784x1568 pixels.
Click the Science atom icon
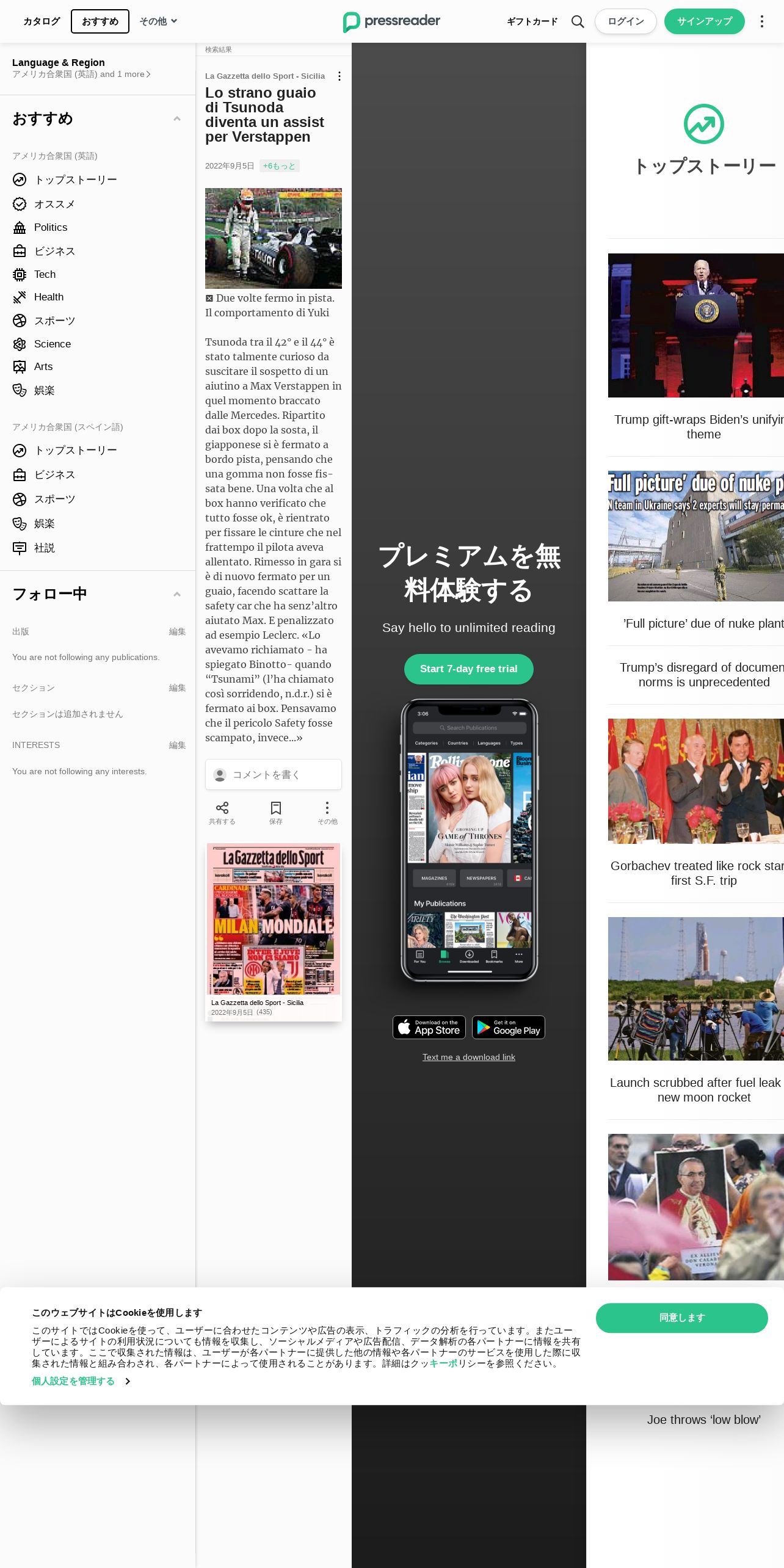tap(20, 344)
